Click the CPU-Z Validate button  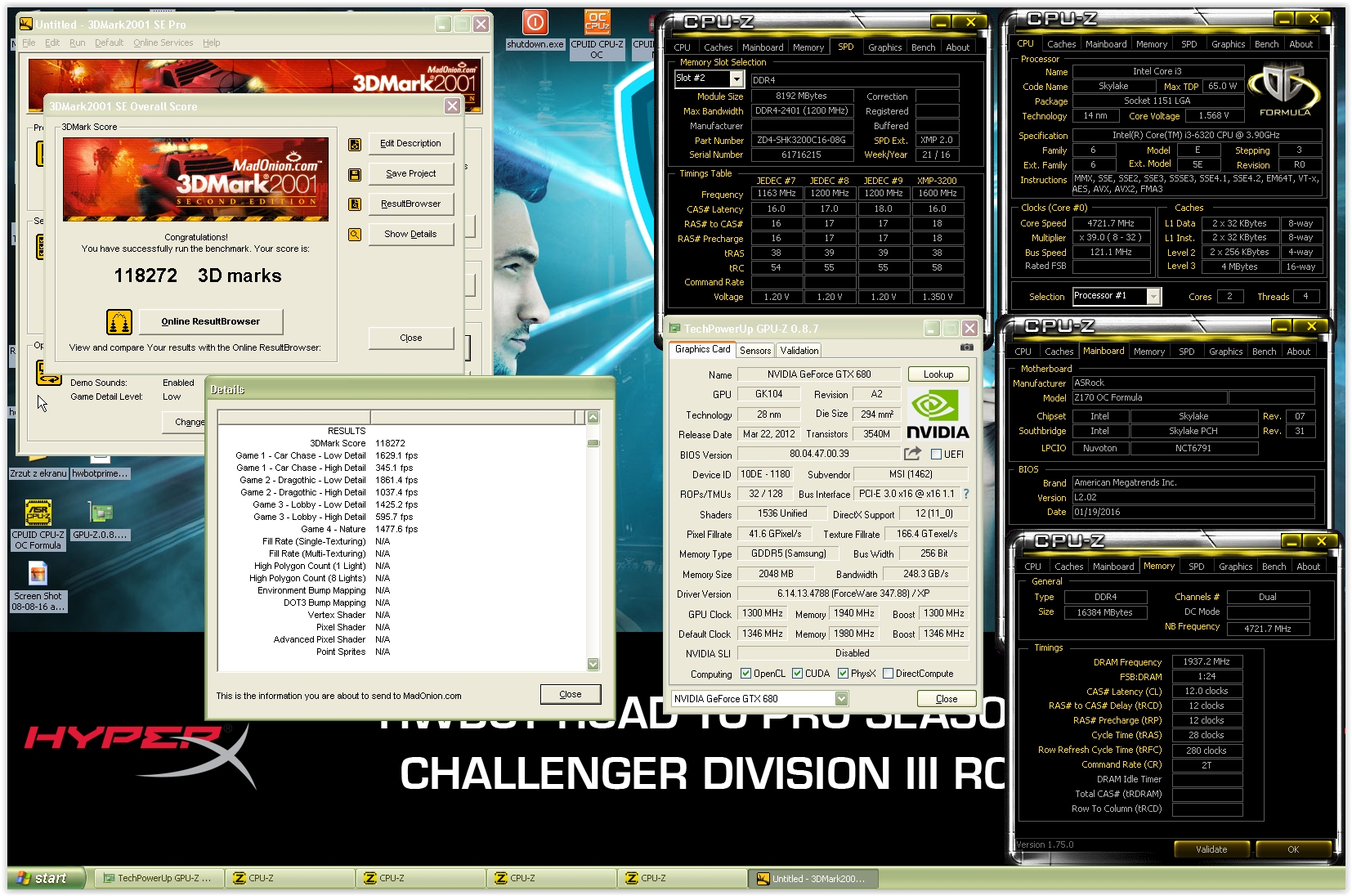click(1211, 849)
